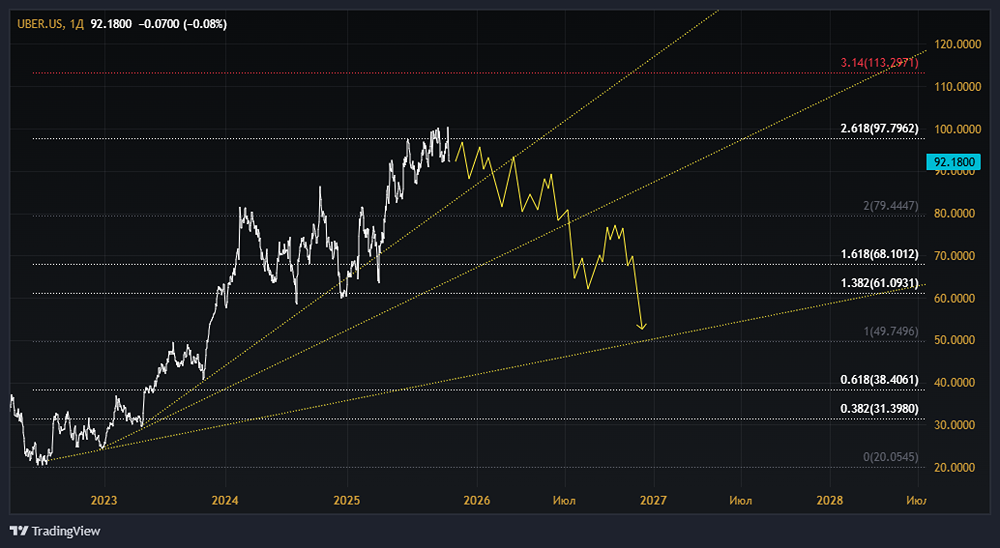This screenshot has width=1000, height=548.
Task: Click the 2025 time axis label
Action: click(347, 500)
